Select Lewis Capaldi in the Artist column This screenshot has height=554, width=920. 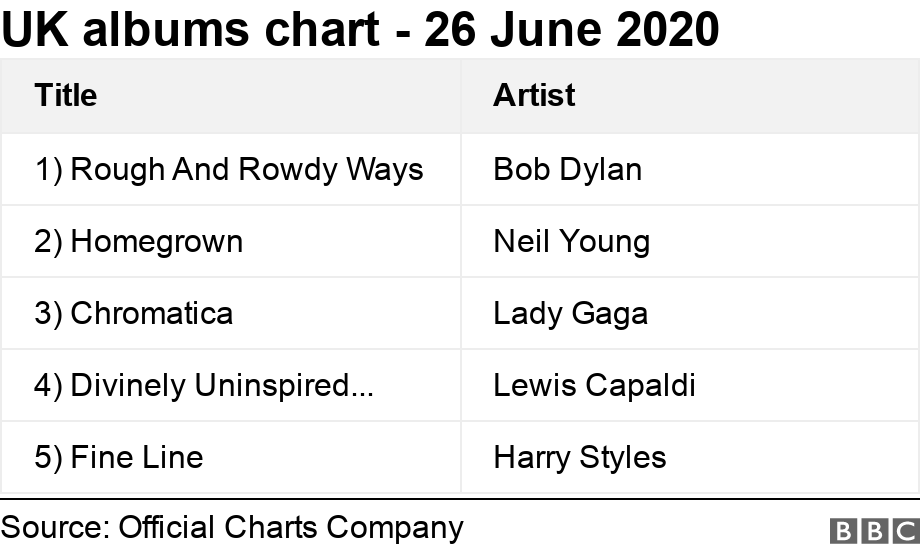[594, 385]
